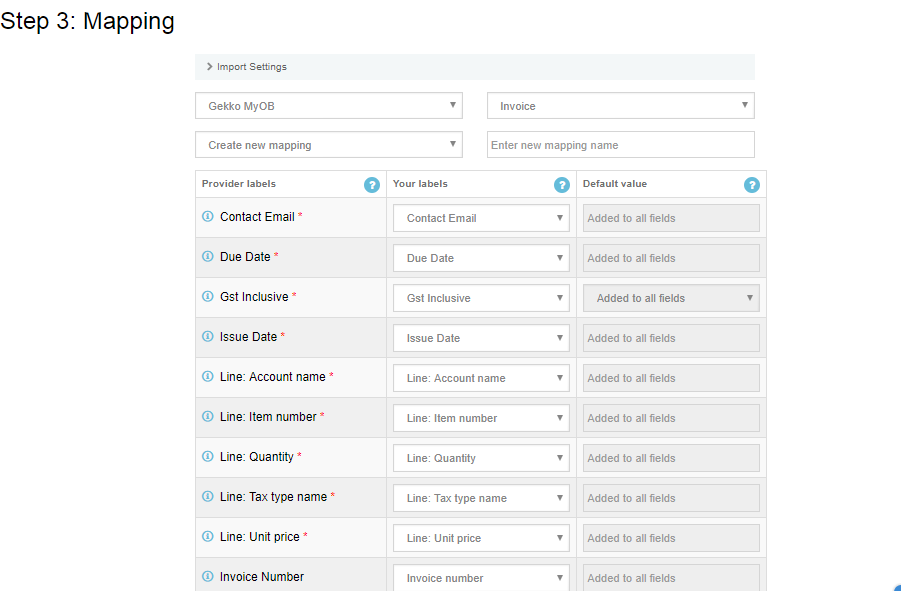Click the Invoice Number provider label text

(262, 577)
